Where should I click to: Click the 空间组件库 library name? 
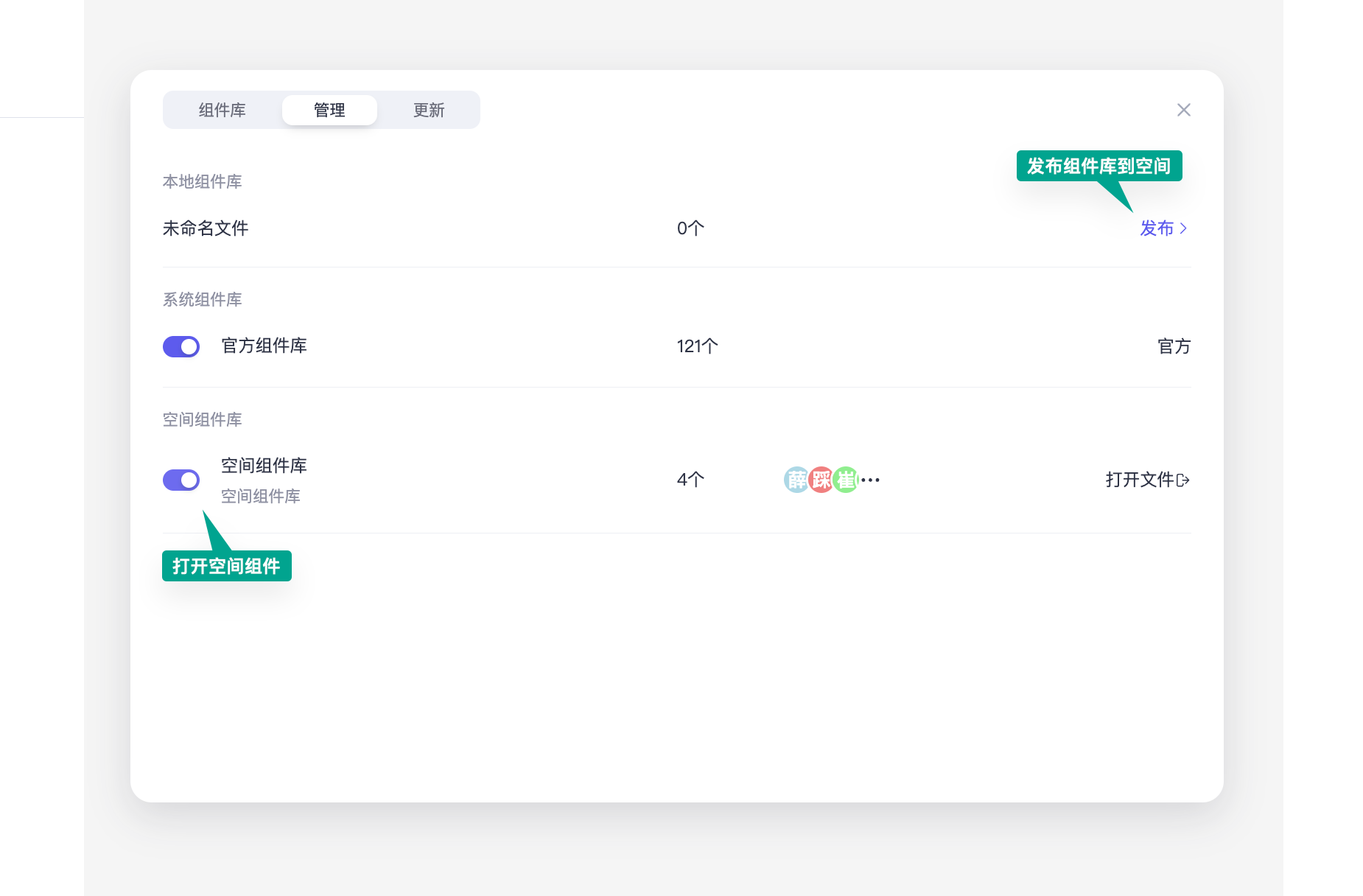pyautogui.click(x=264, y=465)
